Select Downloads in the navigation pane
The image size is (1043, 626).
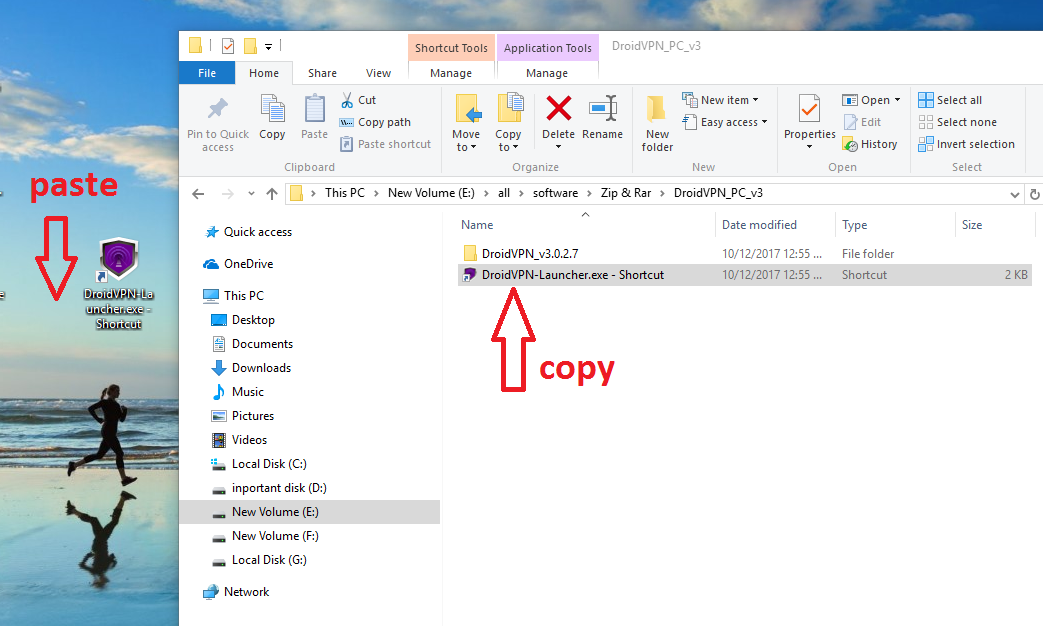coord(261,368)
